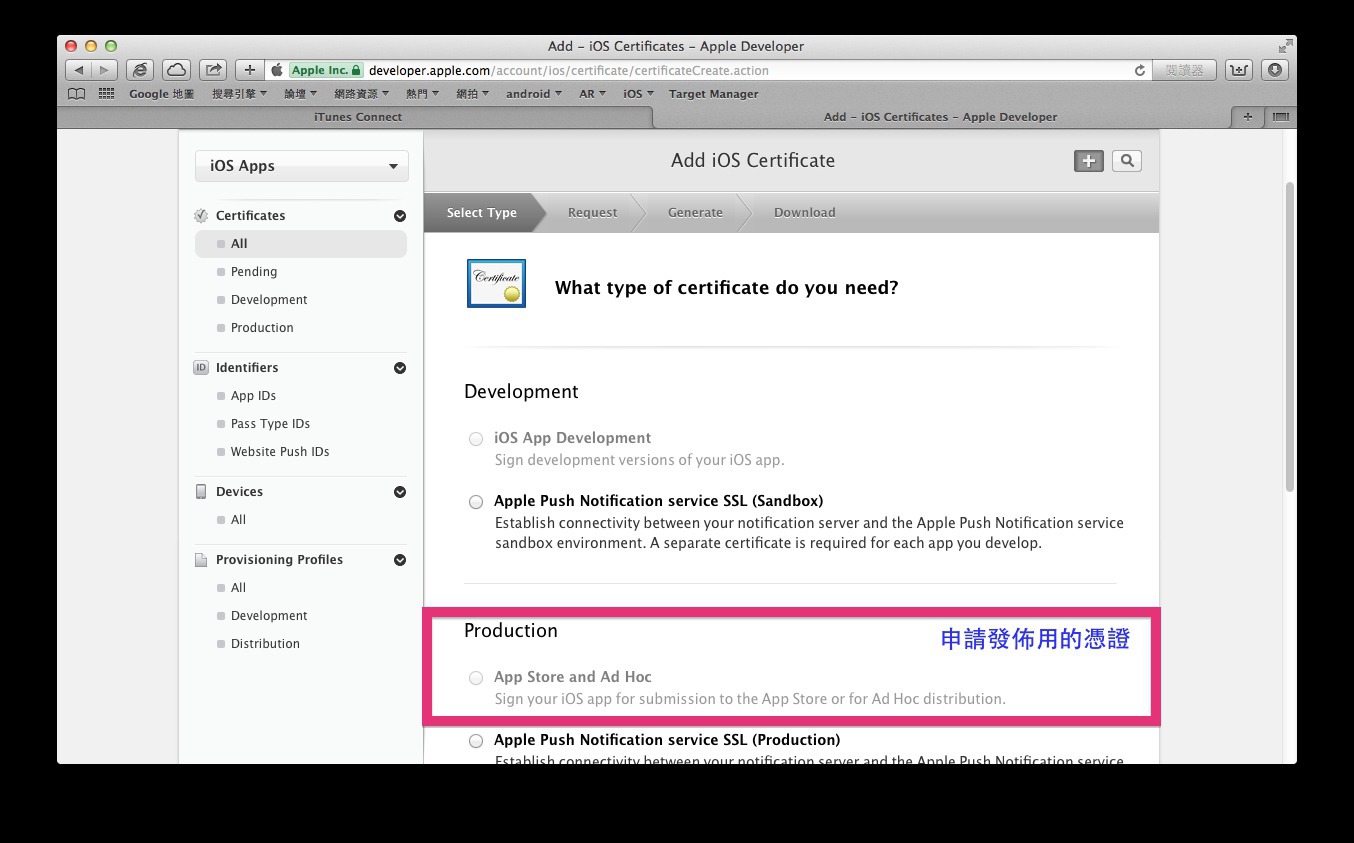The image size is (1354, 843).
Task: Click the Apple Inc. secure certificate badge
Action: 326,70
